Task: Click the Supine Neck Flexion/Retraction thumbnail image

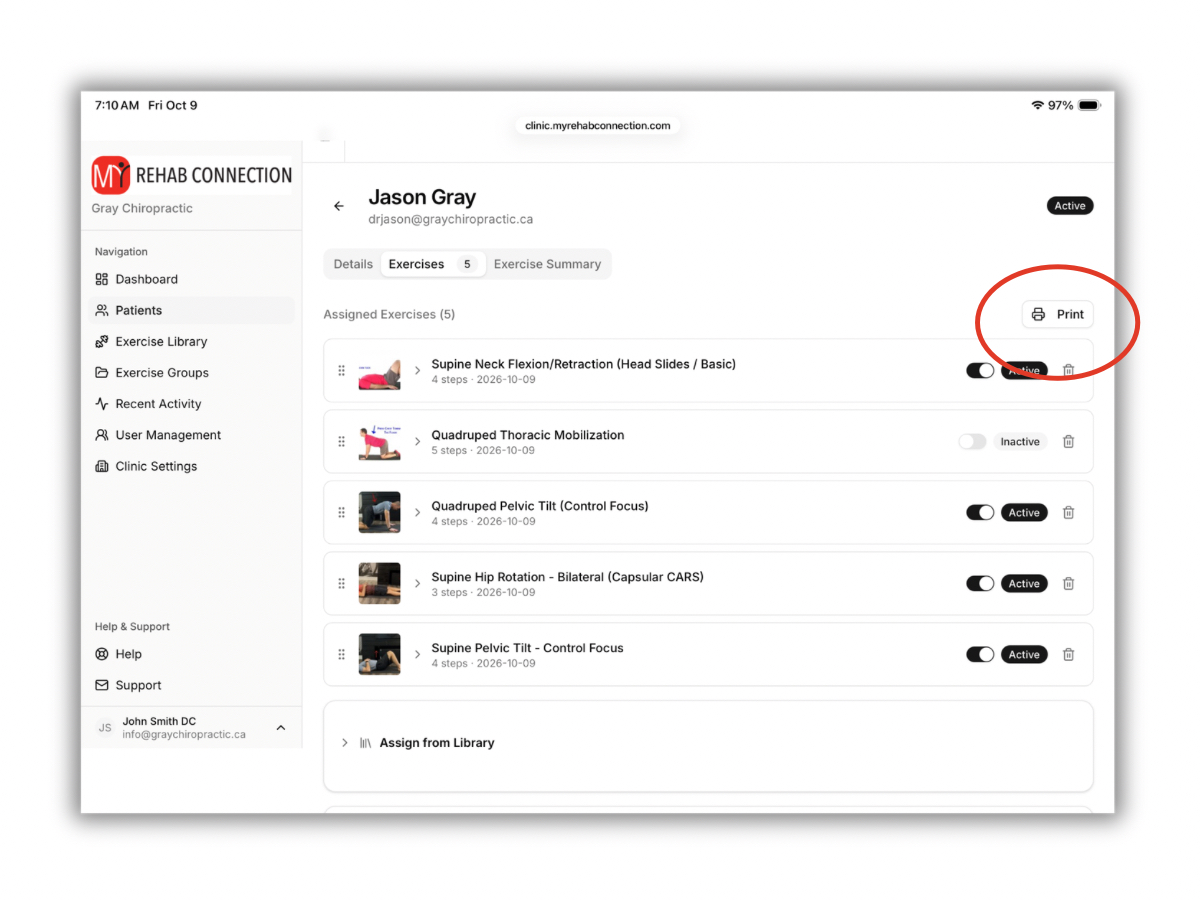Action: [x=379, y=370]
